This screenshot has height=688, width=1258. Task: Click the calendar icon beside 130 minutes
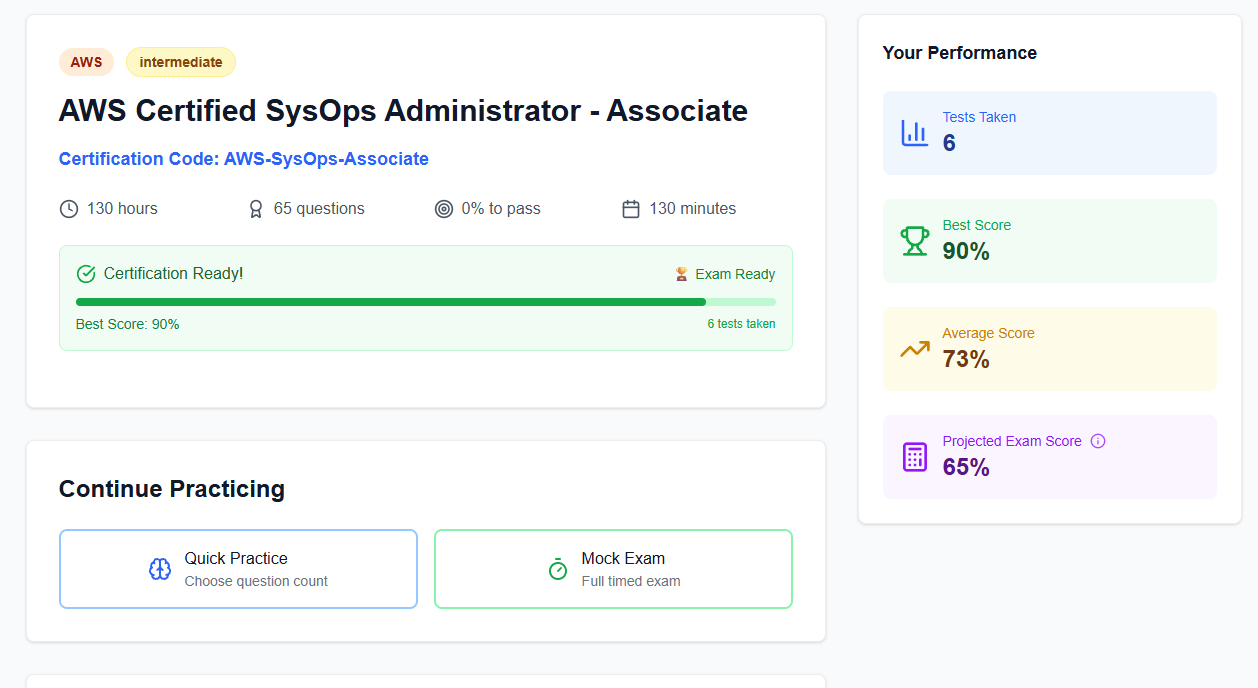coord(631,209)
